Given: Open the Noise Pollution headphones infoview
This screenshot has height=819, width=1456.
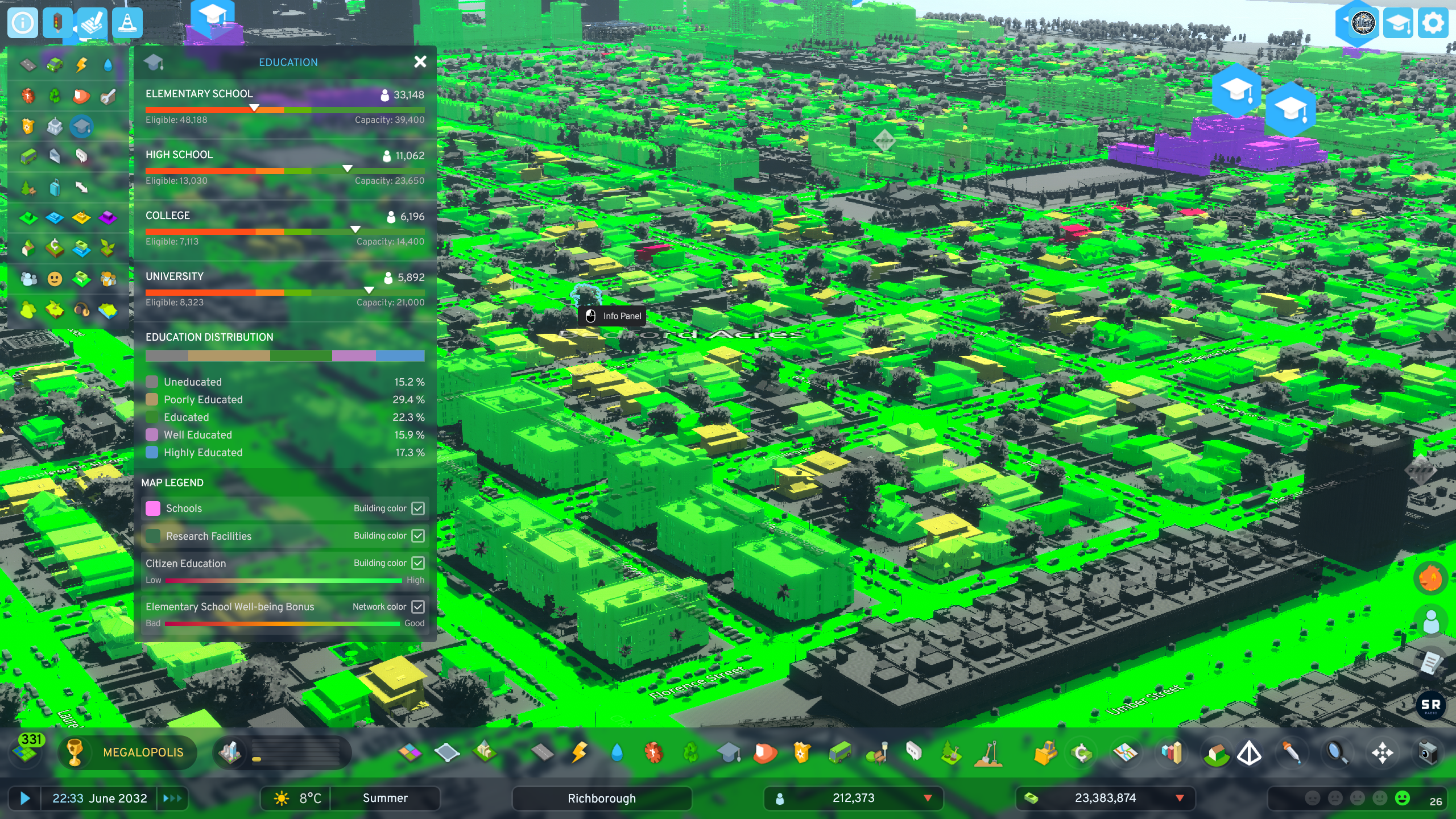Looking at the screenshot, I should [81, 309].
